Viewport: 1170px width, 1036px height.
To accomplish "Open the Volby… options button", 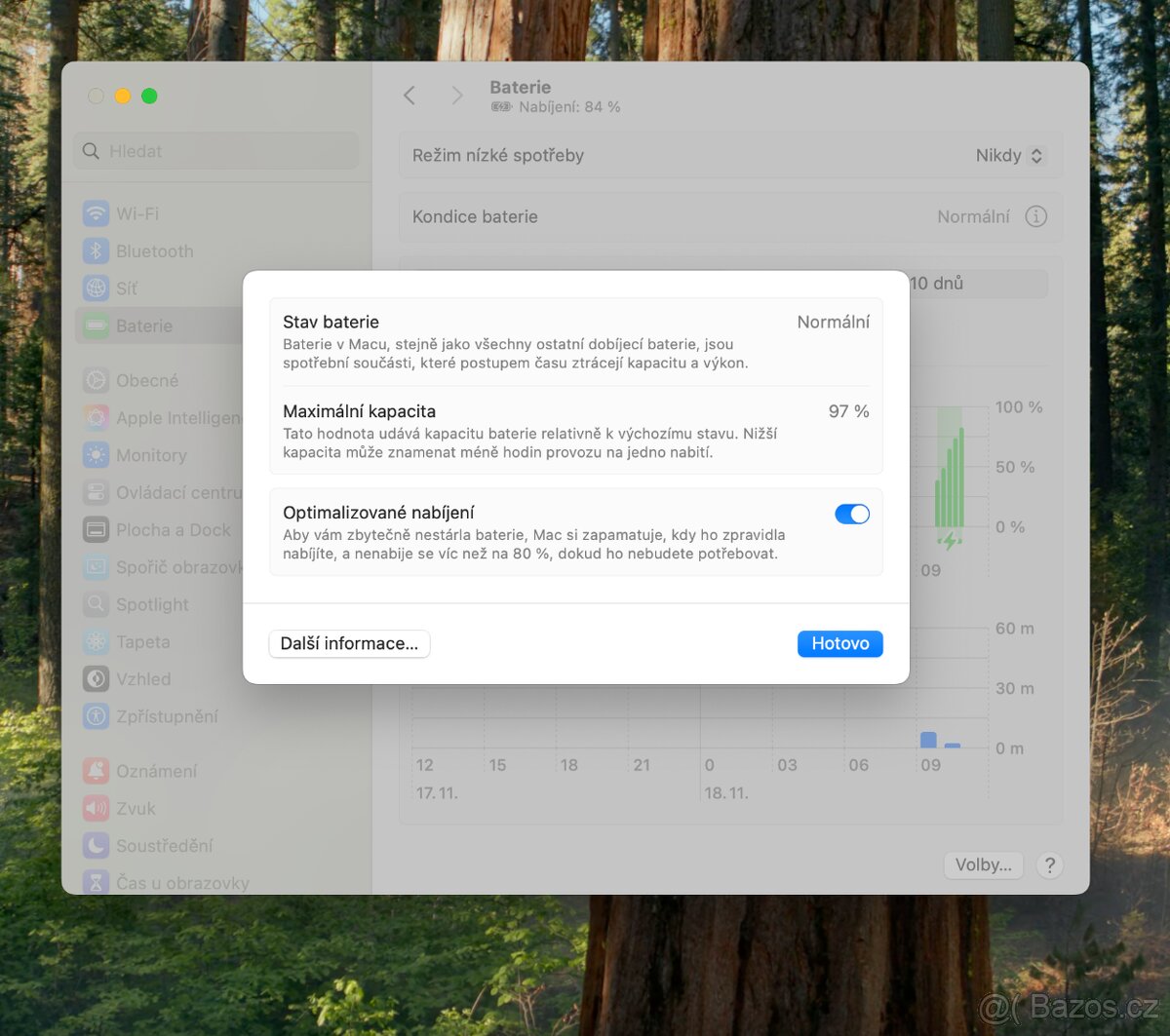I will [983, 864].
